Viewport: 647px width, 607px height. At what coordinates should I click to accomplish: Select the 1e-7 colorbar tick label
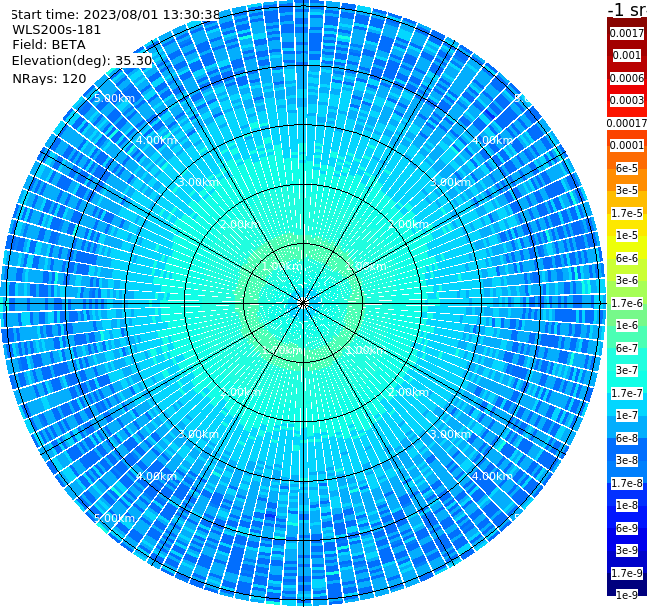[x=627, y=415]
